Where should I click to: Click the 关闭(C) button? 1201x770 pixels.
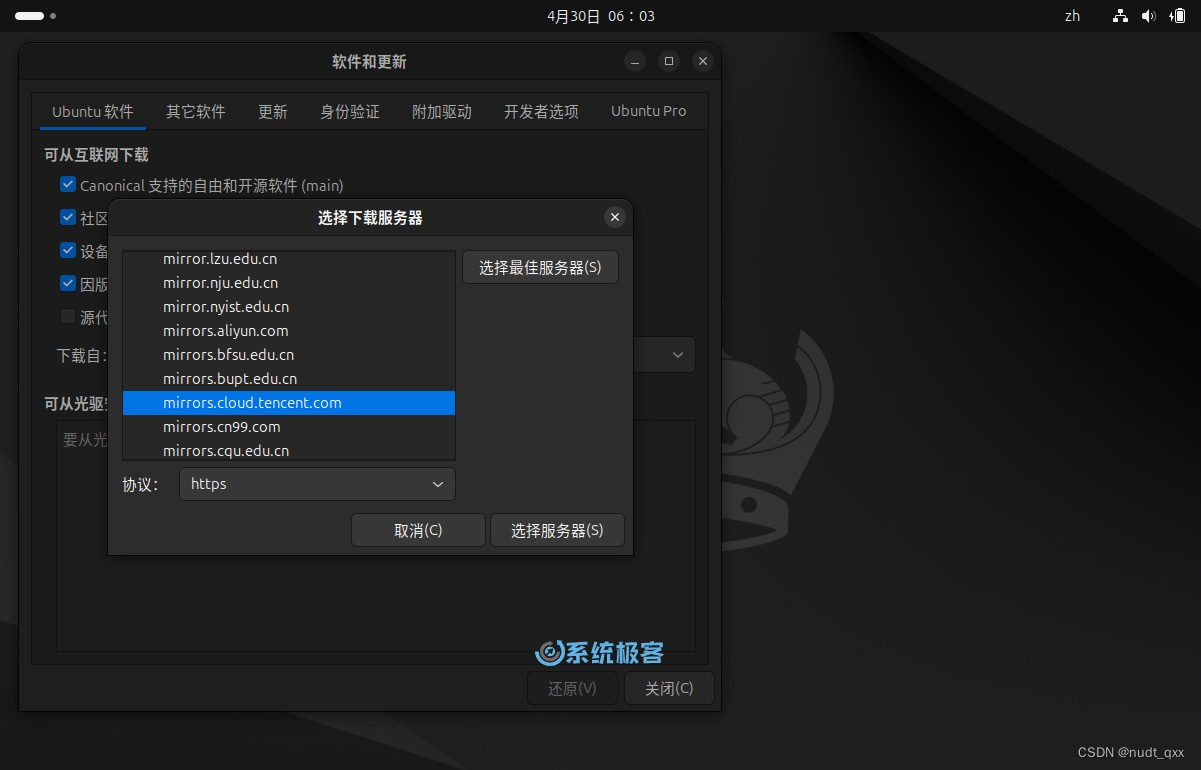(x=669, y=688)
